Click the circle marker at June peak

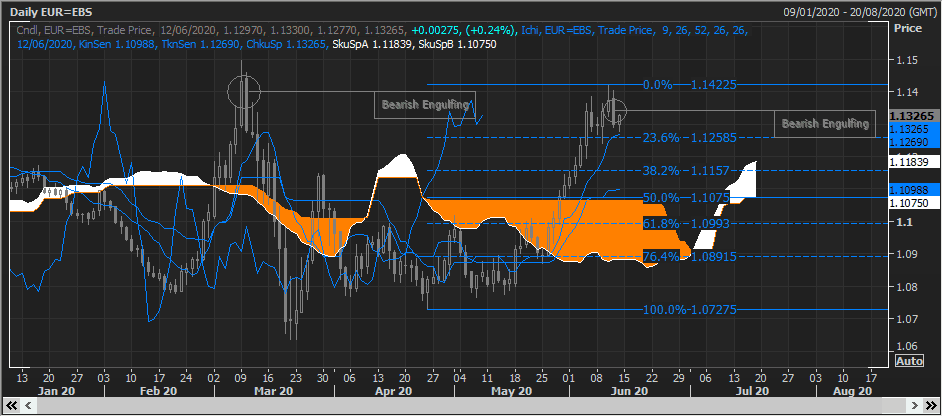click(615, 110)
